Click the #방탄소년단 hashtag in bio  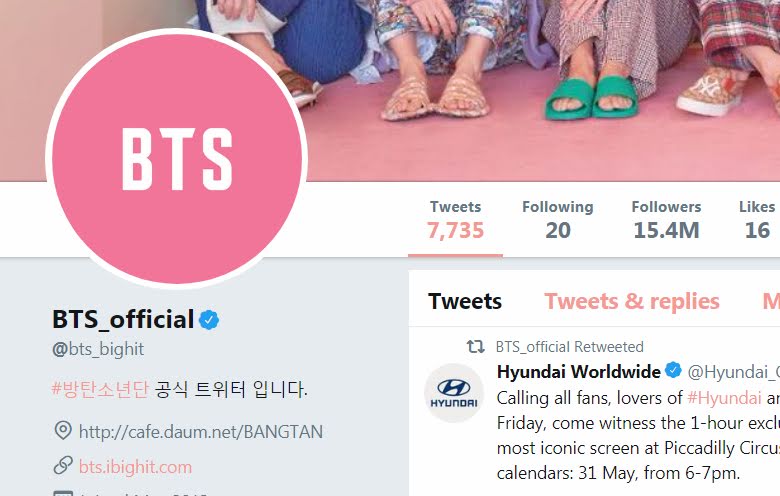(x=100, y=389)
